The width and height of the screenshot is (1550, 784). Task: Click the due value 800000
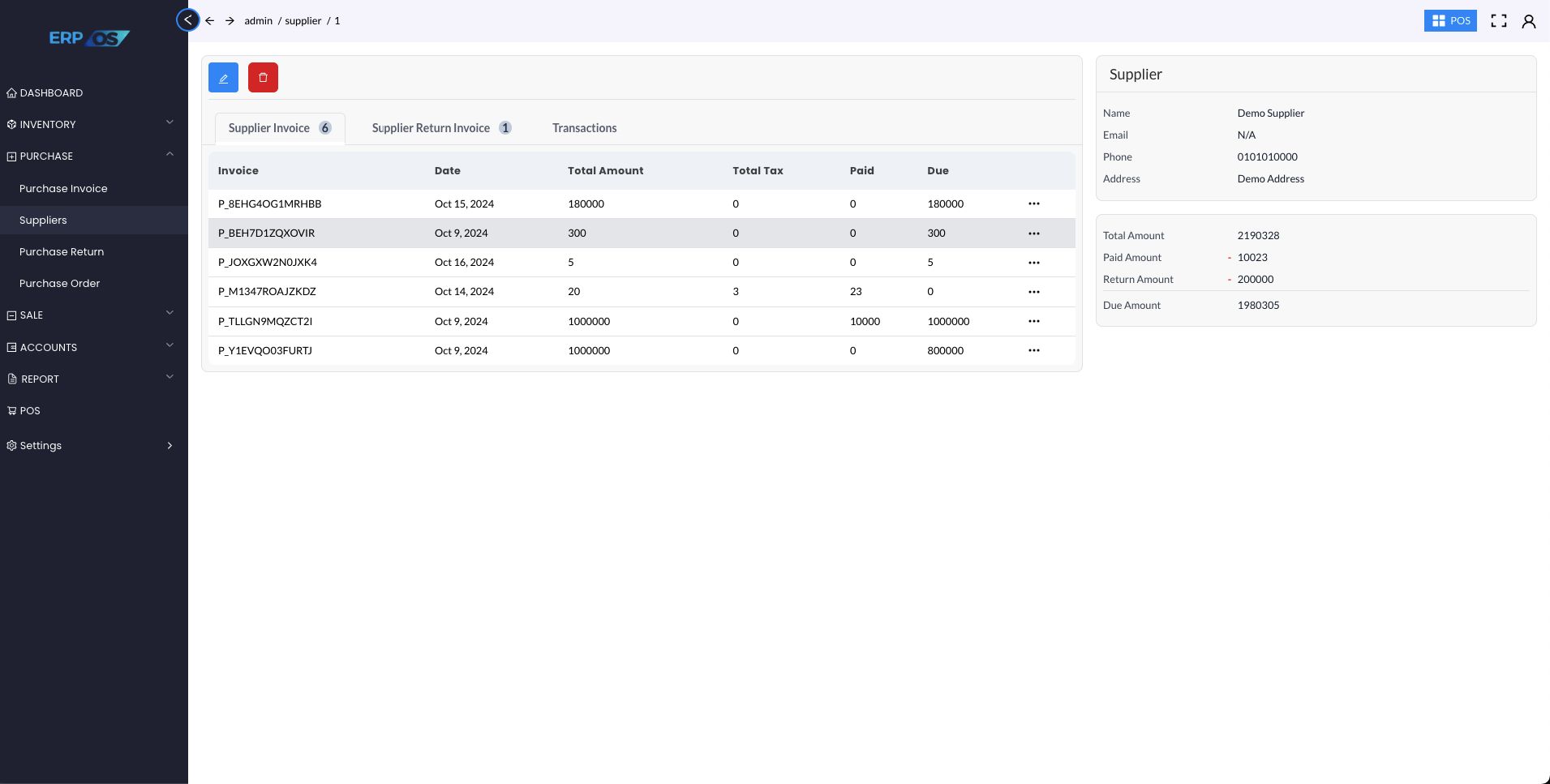(x=946, y=350)
